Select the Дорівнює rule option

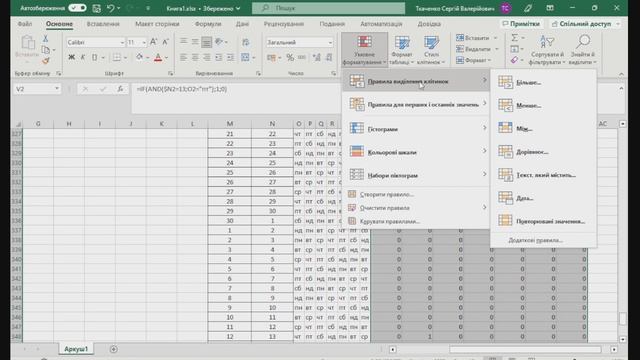543,151
